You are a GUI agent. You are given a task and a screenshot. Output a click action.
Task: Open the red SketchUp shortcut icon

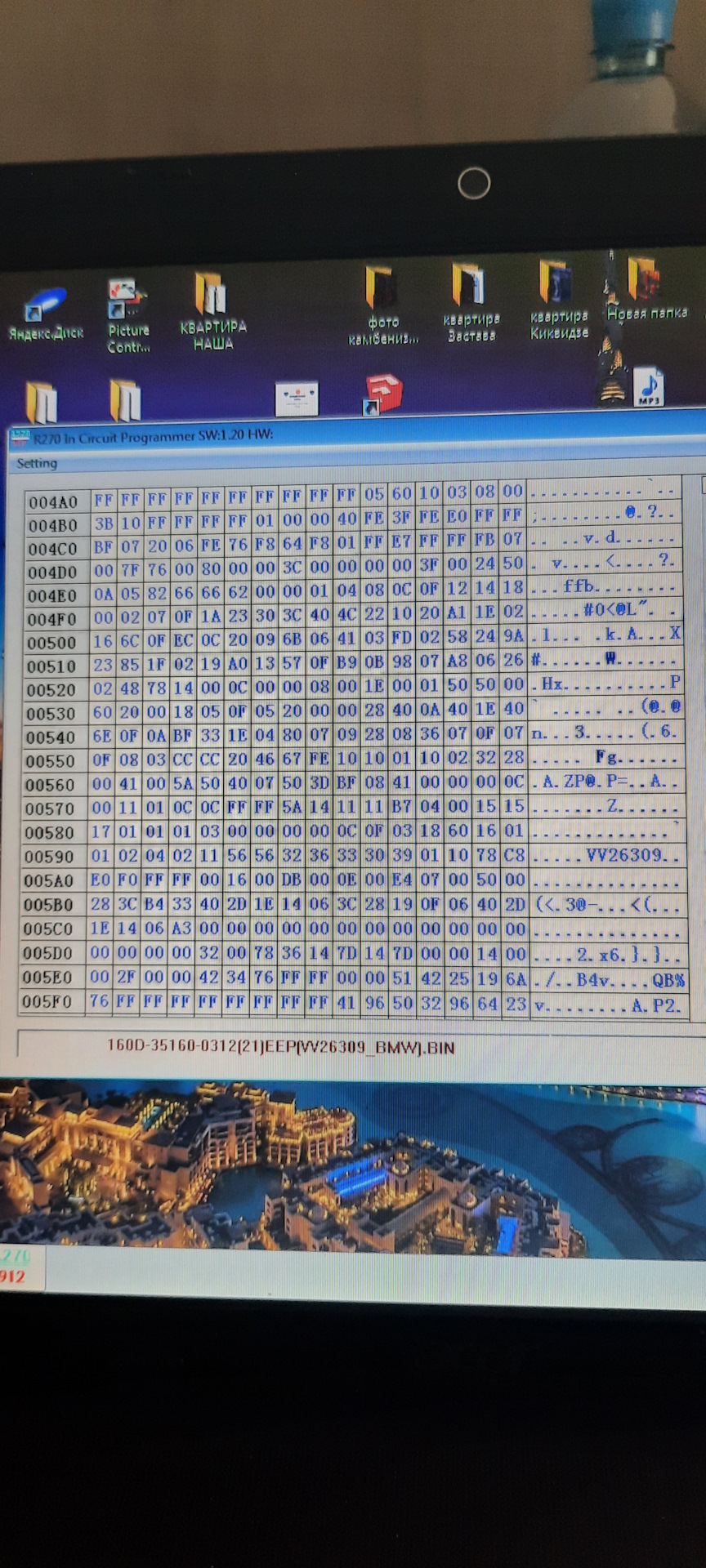click(x=382, y=394)
